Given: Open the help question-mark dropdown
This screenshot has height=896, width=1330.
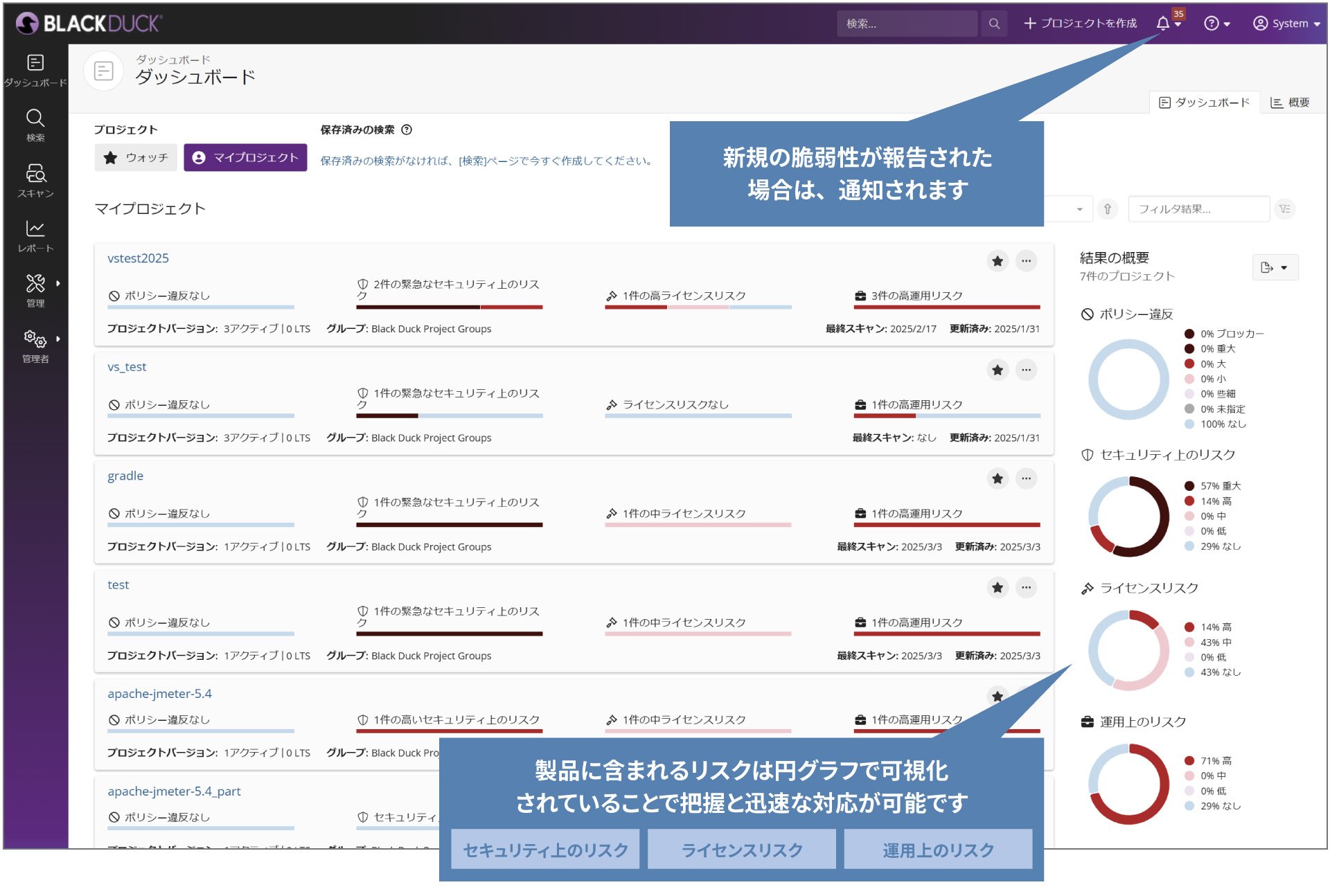Looking at the screenshot, I should click(1217, 24).
